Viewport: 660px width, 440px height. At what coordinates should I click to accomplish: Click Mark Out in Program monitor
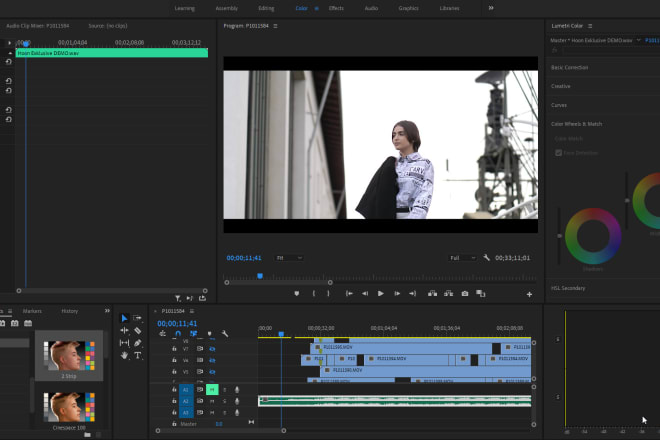328,293
